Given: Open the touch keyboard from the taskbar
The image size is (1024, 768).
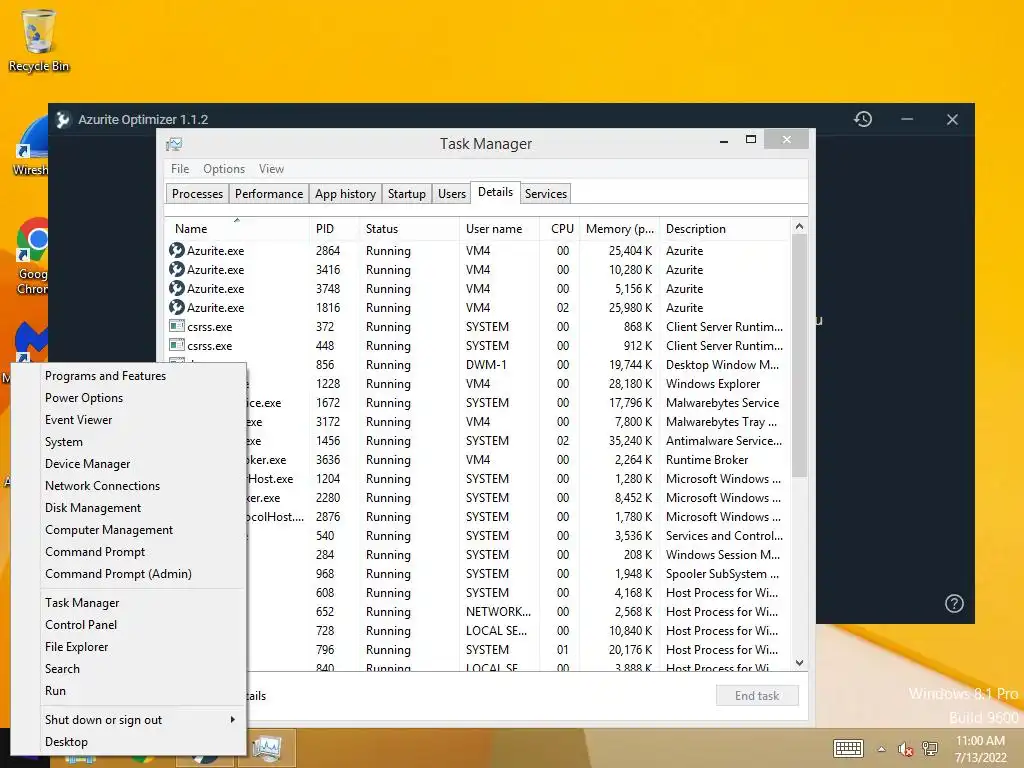Looking at the screenshot, I should (848, 748).
